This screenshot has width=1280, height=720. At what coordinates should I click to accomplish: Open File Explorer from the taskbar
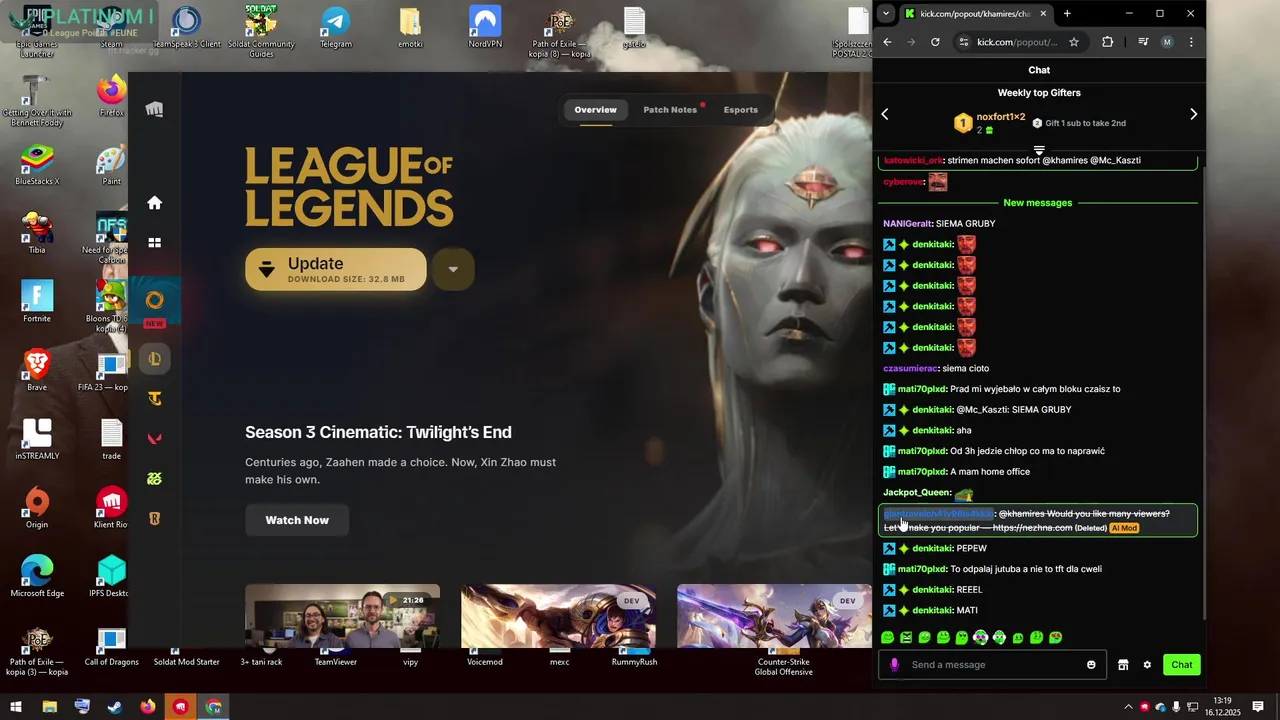(x=49, y=707)
